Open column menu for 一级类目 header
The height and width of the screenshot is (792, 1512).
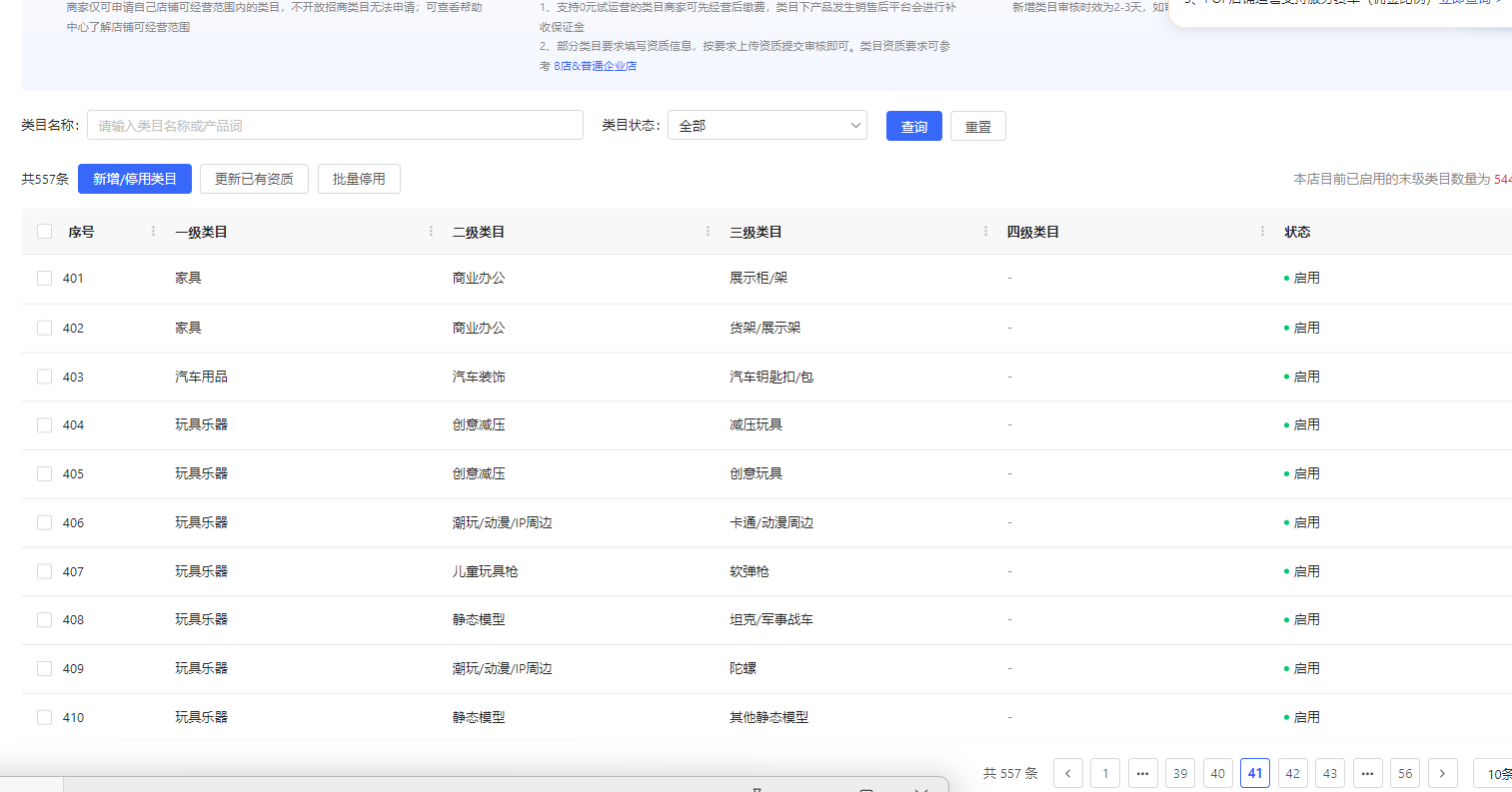click(431, 232)
